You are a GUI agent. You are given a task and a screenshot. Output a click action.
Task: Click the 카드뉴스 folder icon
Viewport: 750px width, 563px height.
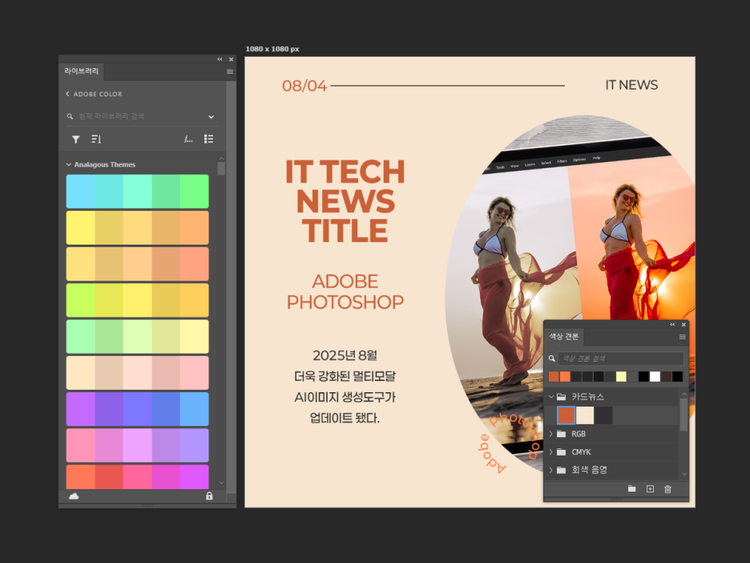coord(562,397)
